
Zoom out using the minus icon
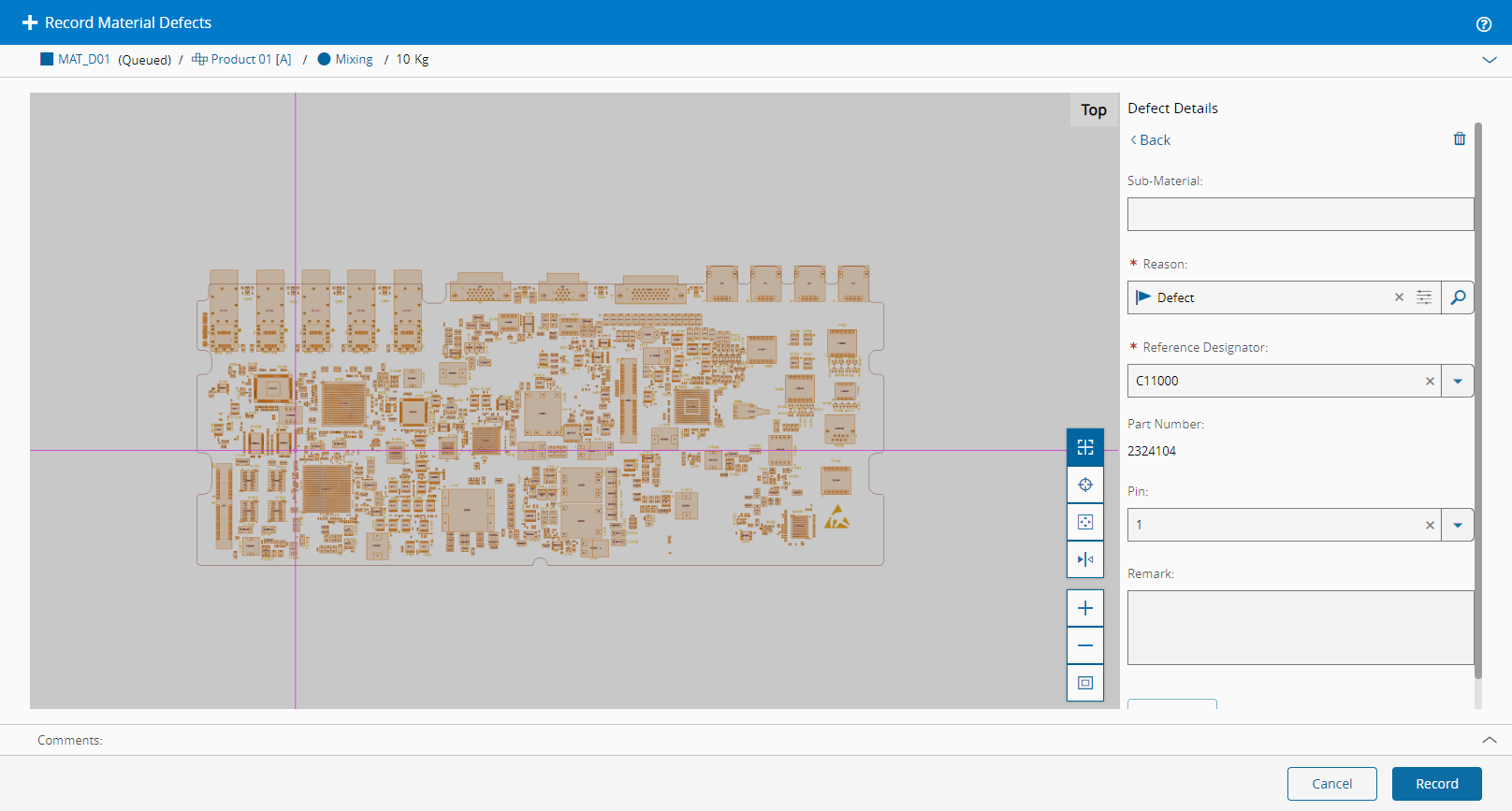(x=1085, y=645)
